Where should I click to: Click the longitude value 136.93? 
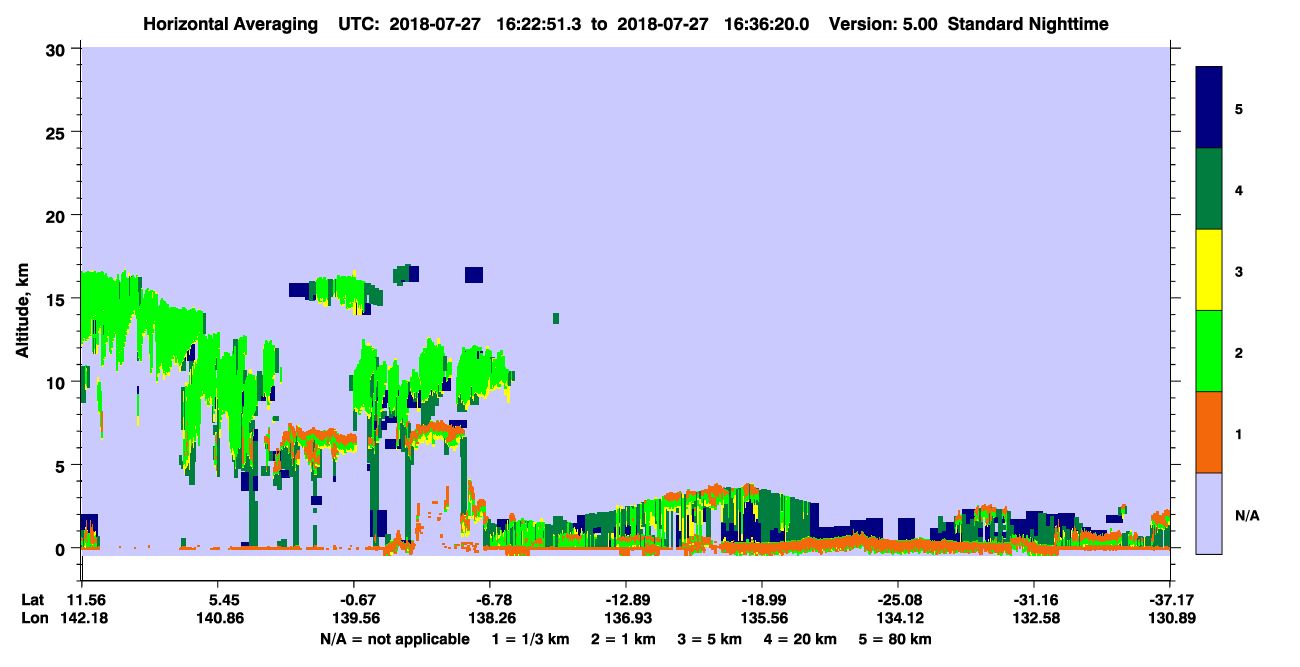pos(626,618)
